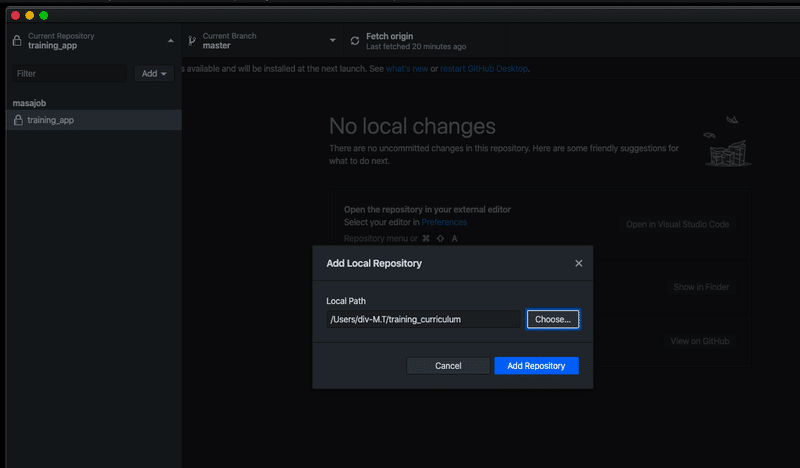Click the branch icon beside Current Branch
This screenshot has width=800, height=468.
pos(192,41)
